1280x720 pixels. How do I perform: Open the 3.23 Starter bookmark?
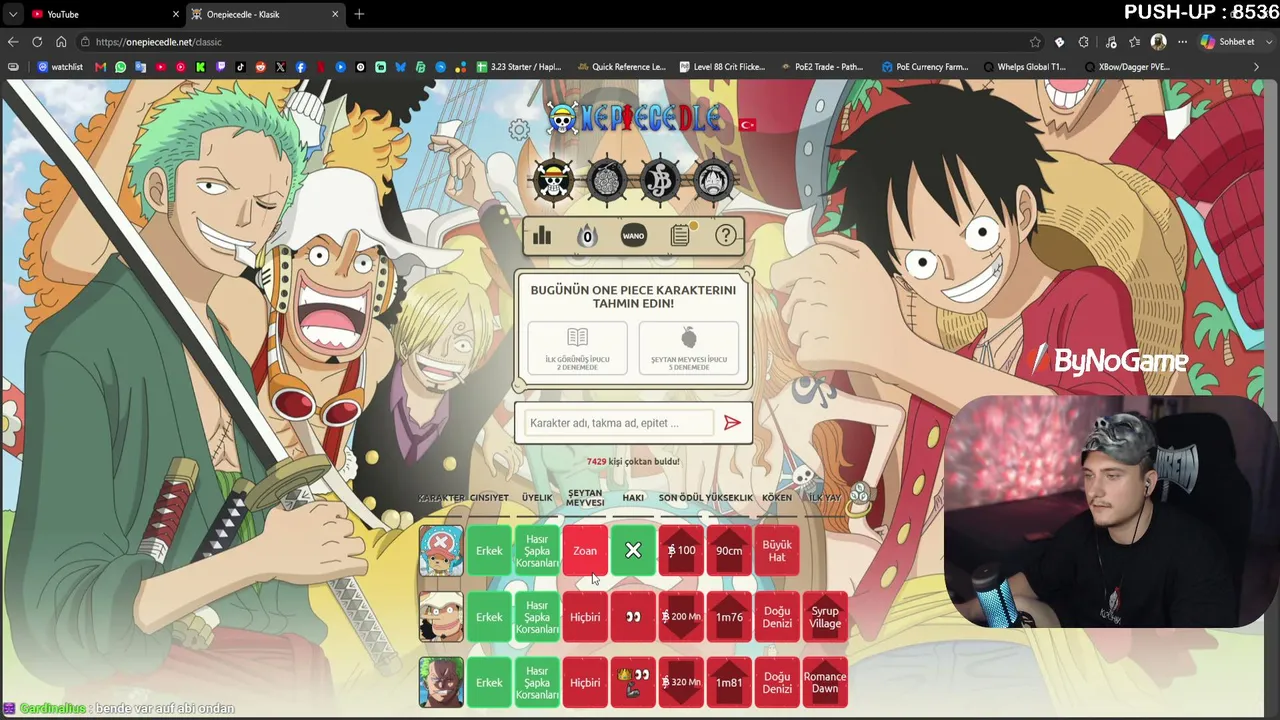click(519, 67)
